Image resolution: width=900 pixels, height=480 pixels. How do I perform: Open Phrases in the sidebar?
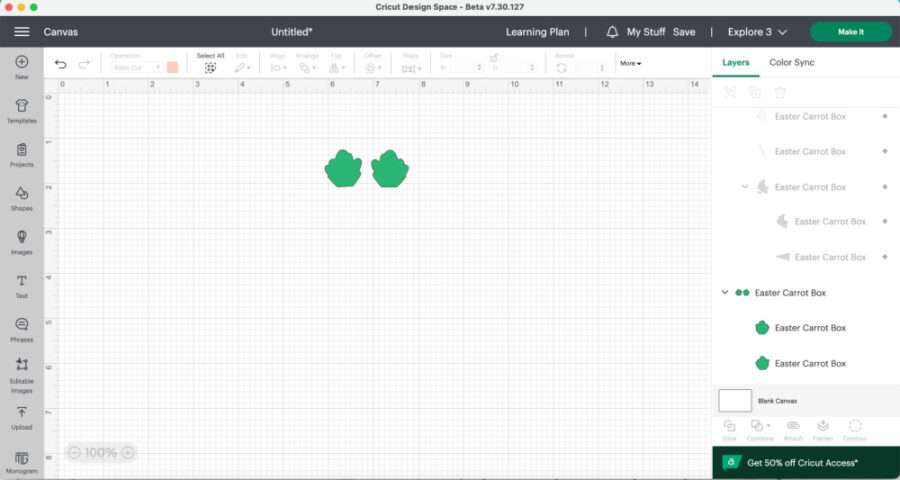pos(21,329)
